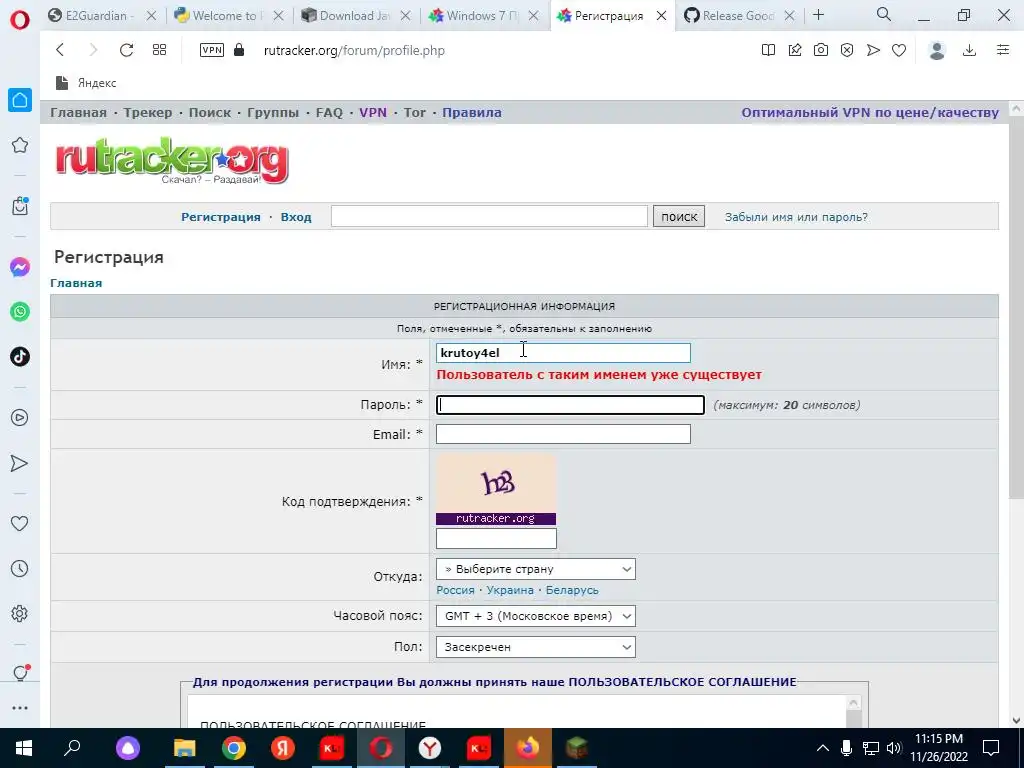
Task: Open the Opera menu logo
Action: pyautogui.click(x=20, y=20)
